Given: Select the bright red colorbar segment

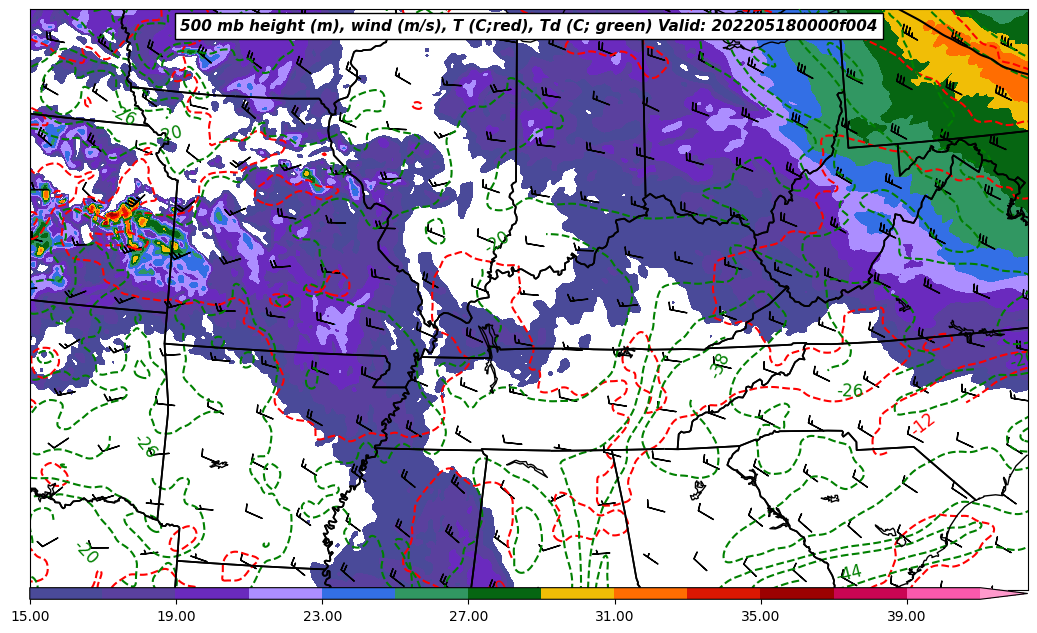Looking at the screenshot, I should coord(723,594).
